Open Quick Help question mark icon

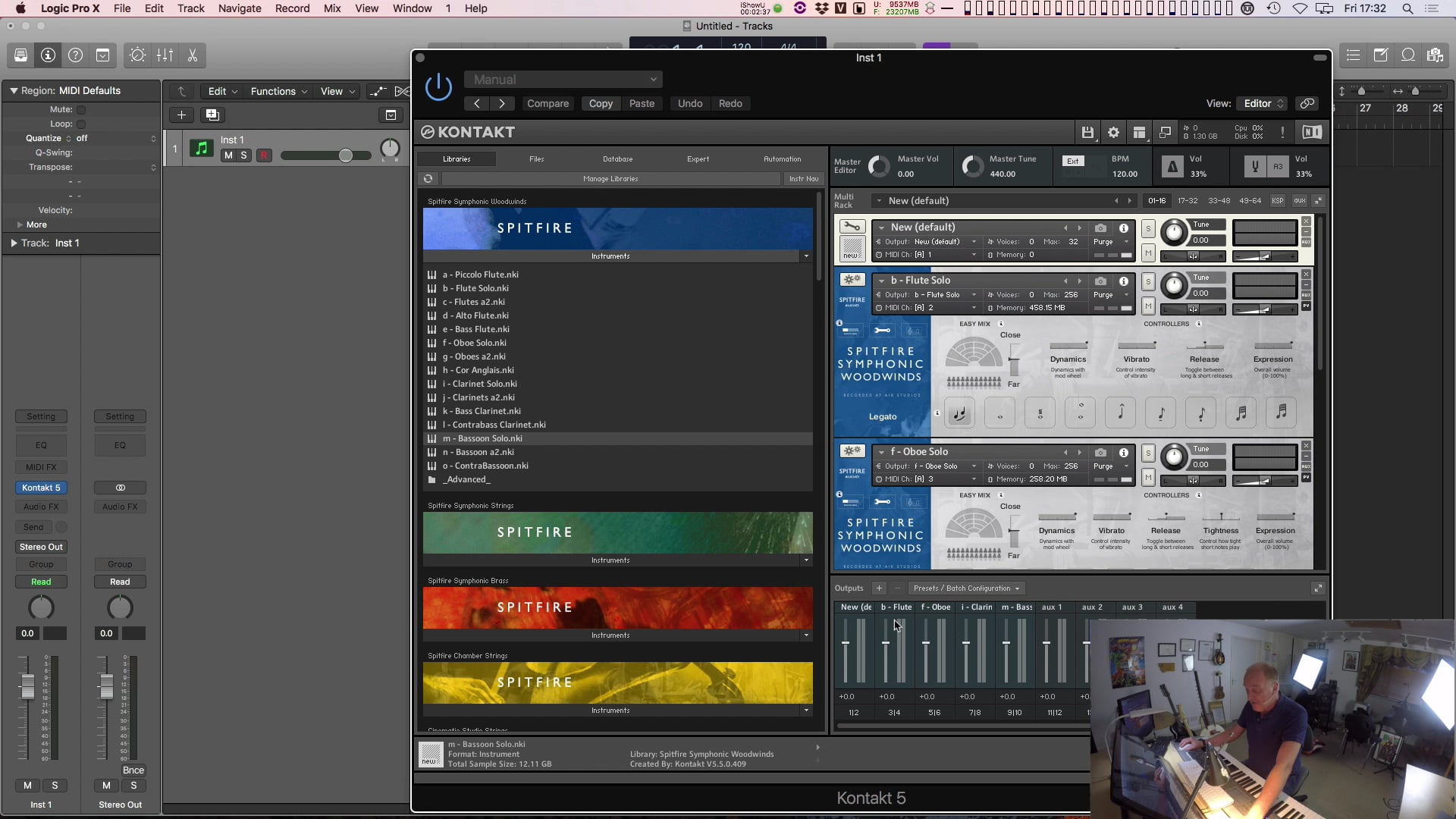click(x=76, y=55)
